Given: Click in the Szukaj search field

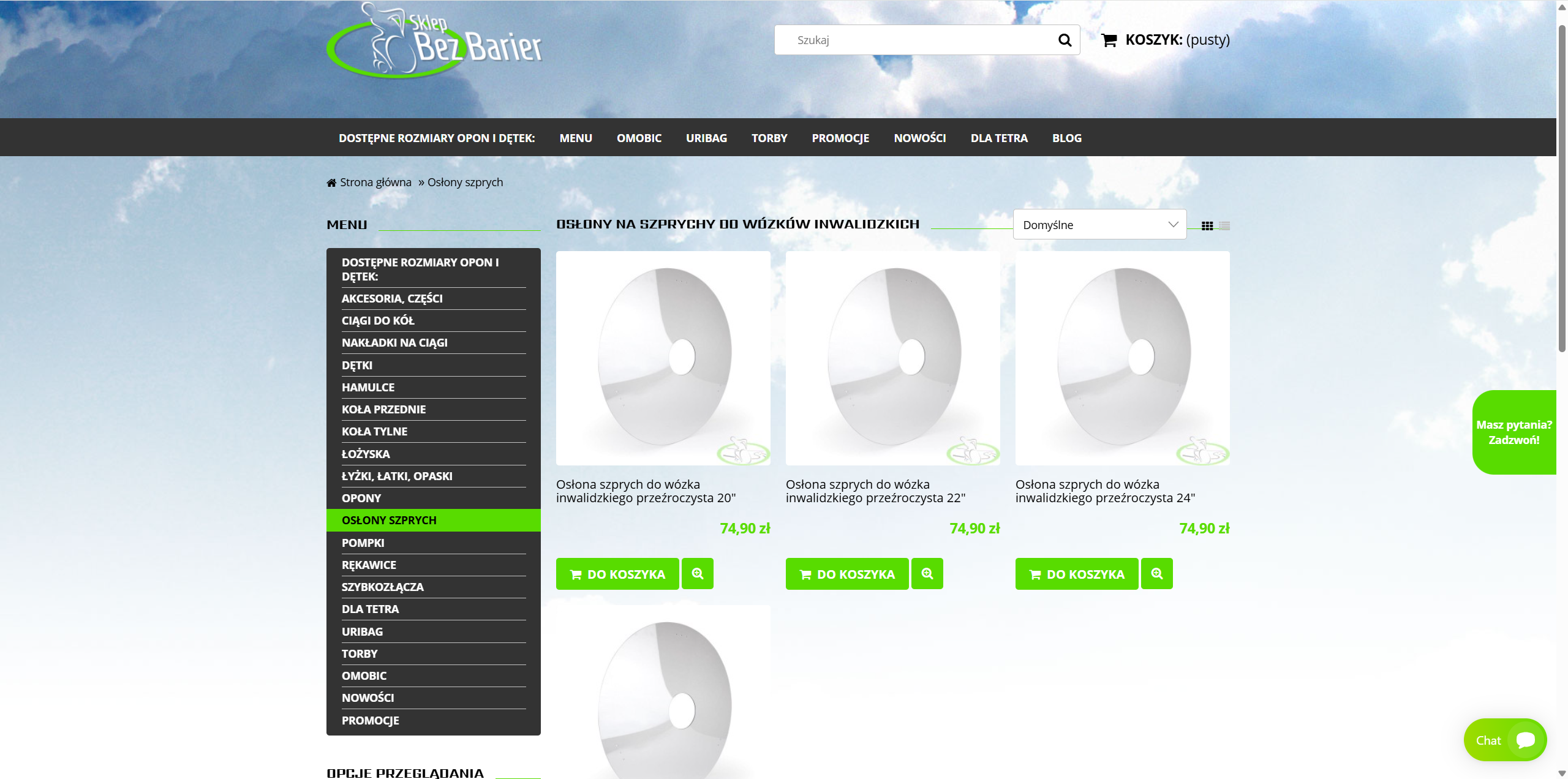Looking at the screenshot, I should point(913,40).
